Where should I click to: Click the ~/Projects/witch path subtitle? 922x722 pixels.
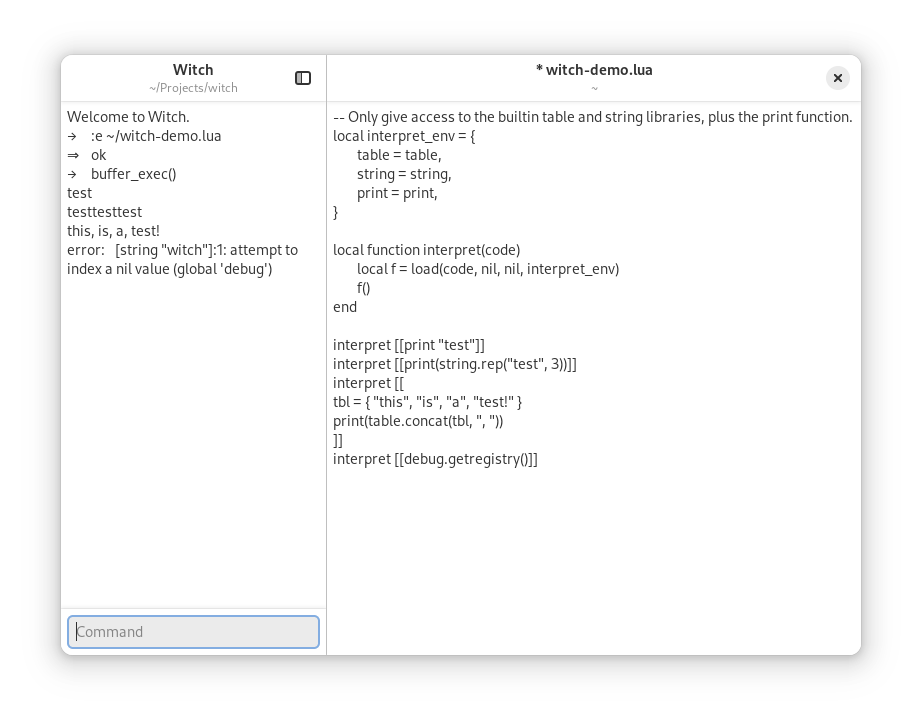[193, 88]
